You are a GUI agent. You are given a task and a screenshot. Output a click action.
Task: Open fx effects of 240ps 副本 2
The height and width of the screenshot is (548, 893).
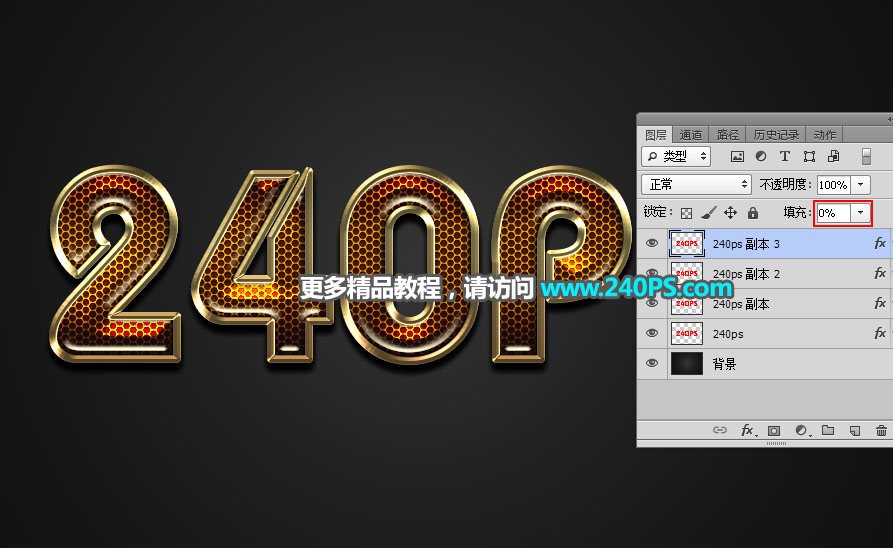pyautogui.click(x=880, y=273)
